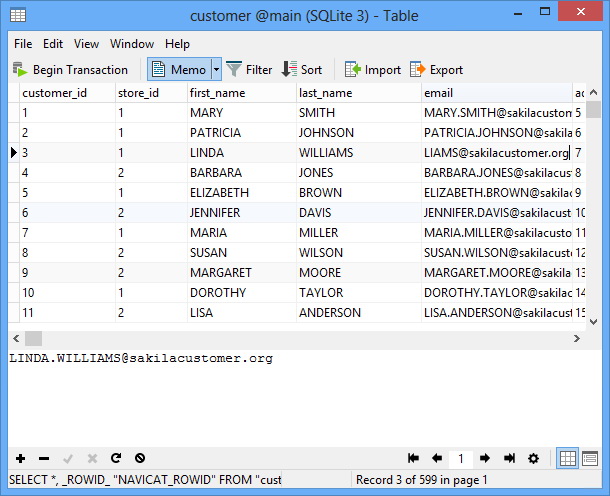
Task: Click the stop loading icon
Action: [140, 458]
